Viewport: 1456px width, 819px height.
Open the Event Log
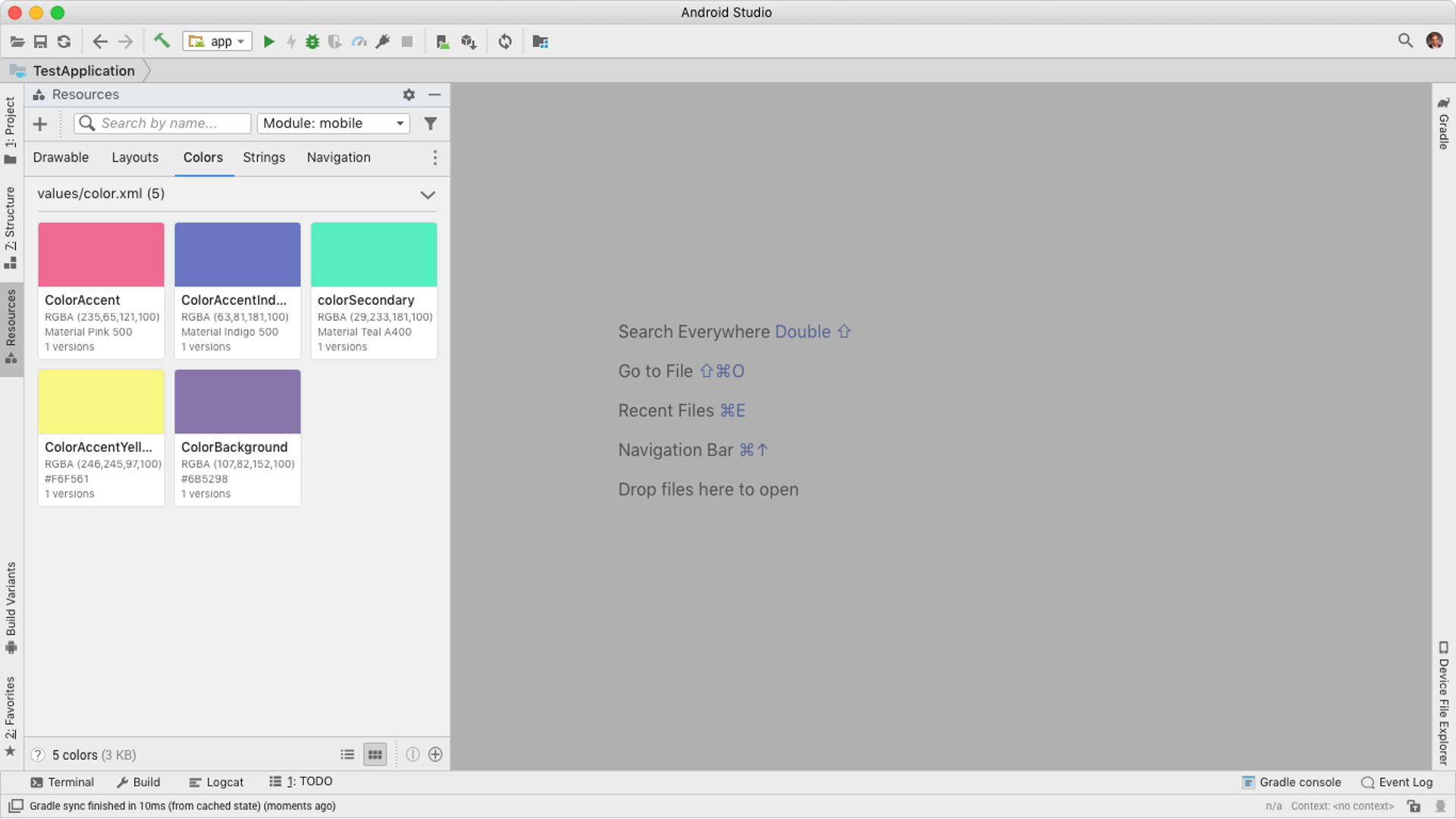[x=1397, y=783]
